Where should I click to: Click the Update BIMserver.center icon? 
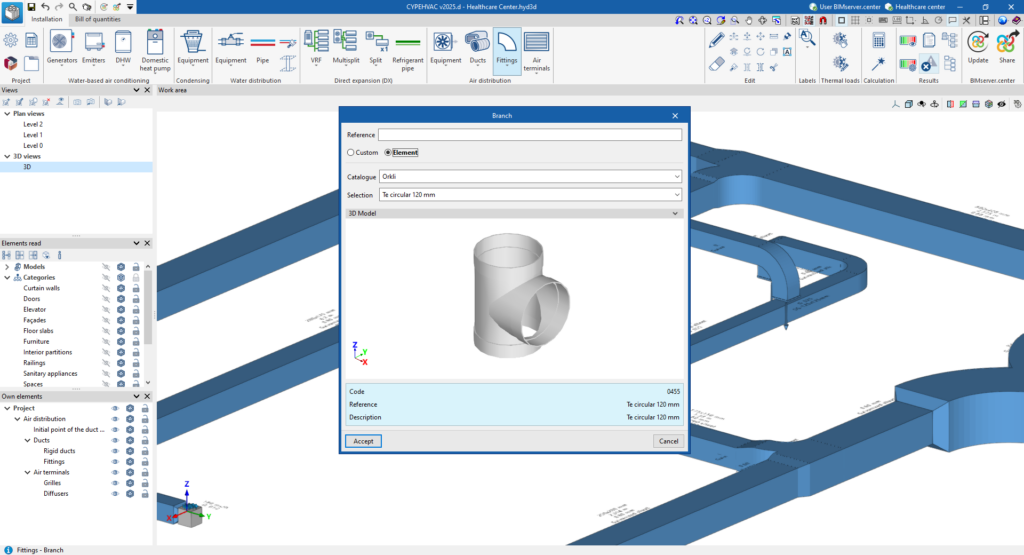click(x=978, y=48)
